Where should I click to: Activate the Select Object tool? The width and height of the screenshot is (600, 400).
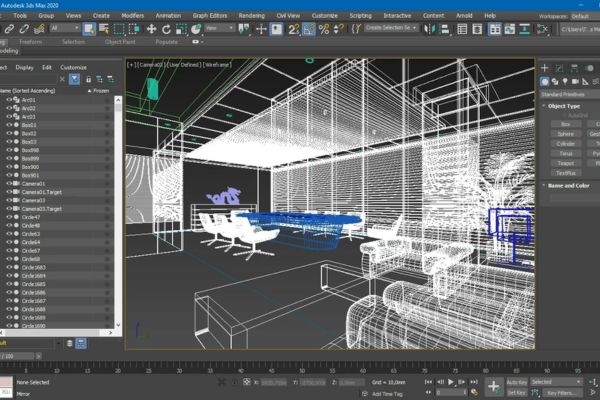point(89,29)
